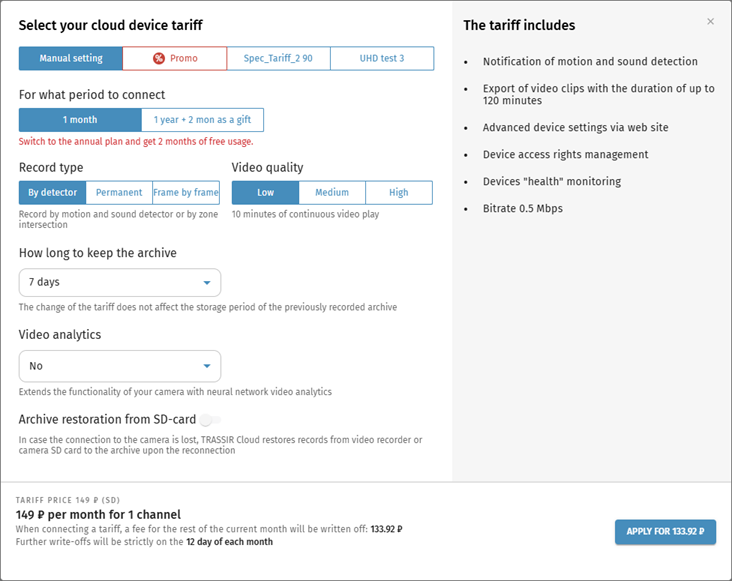Viewport: 732px width, 581px height.
Task: Open the UHD test 3 tab
Action: (x=382, y=59)
